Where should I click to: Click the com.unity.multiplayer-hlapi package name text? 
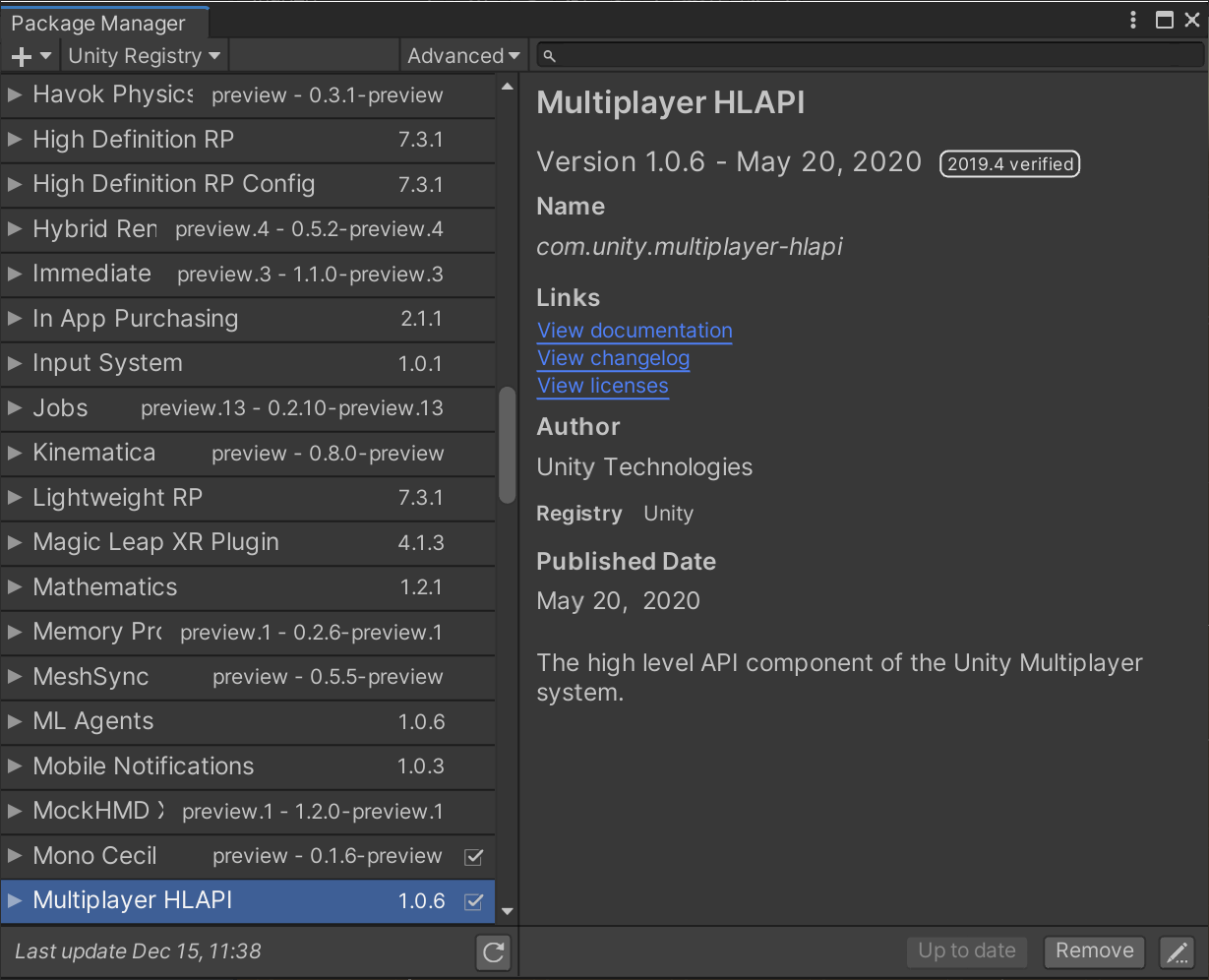pyautogui.click(x=690, y=247)
